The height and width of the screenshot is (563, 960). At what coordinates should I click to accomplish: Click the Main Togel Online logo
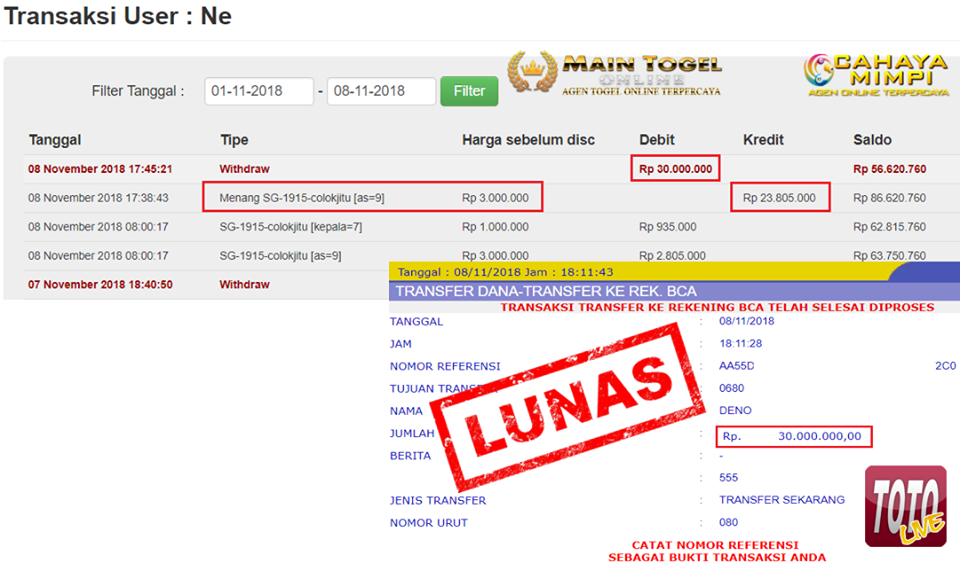(x=614, y=74)
